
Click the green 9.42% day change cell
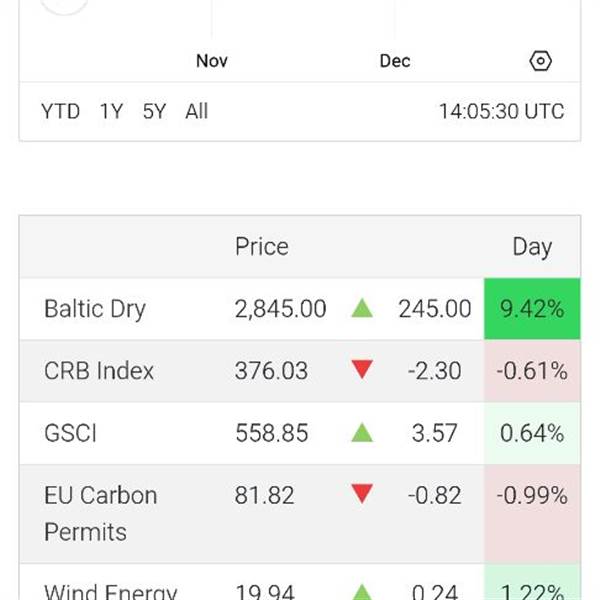pyautogui.click(x=532, y=309)
